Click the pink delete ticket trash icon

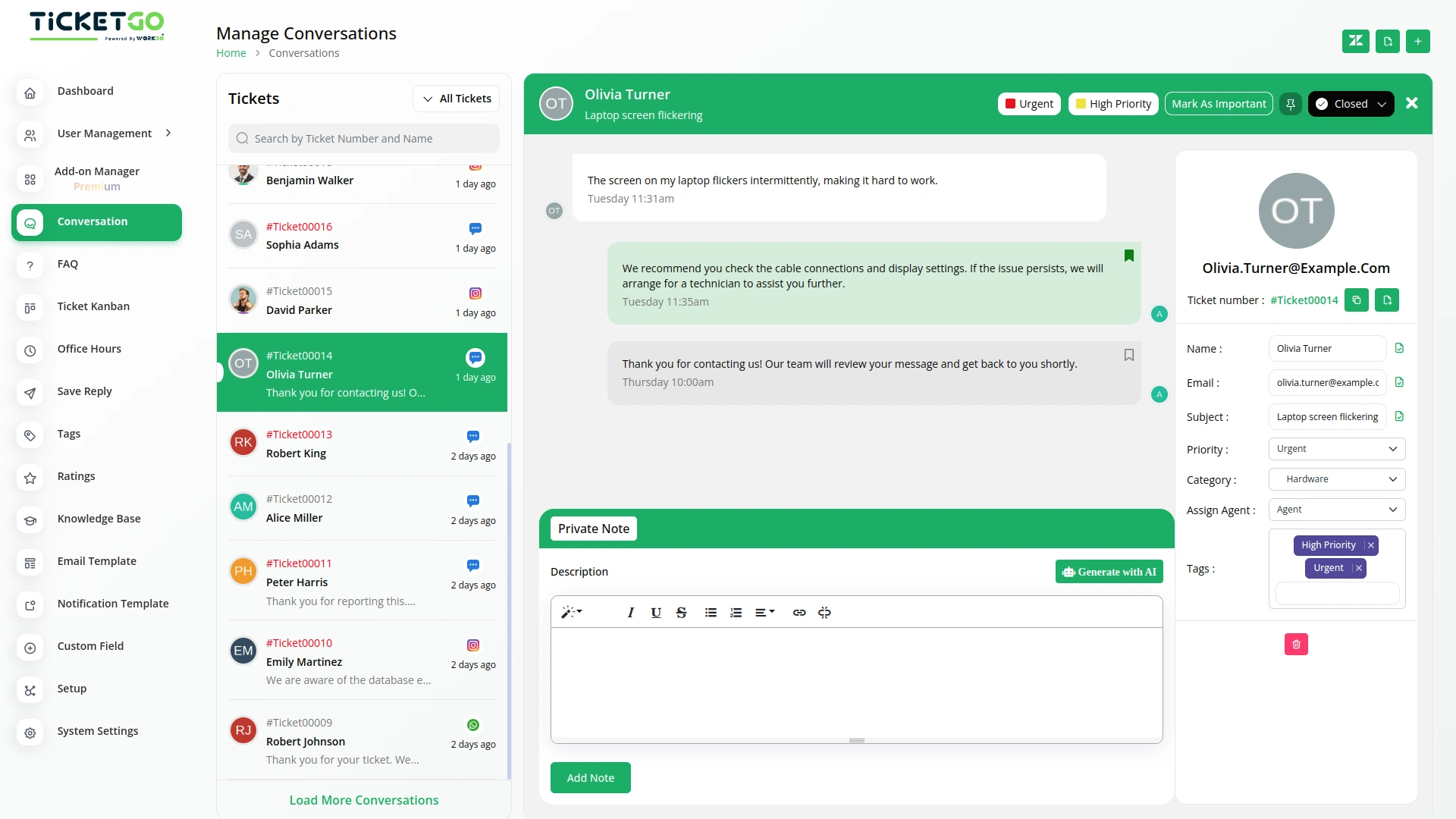tap(1296, 645)
